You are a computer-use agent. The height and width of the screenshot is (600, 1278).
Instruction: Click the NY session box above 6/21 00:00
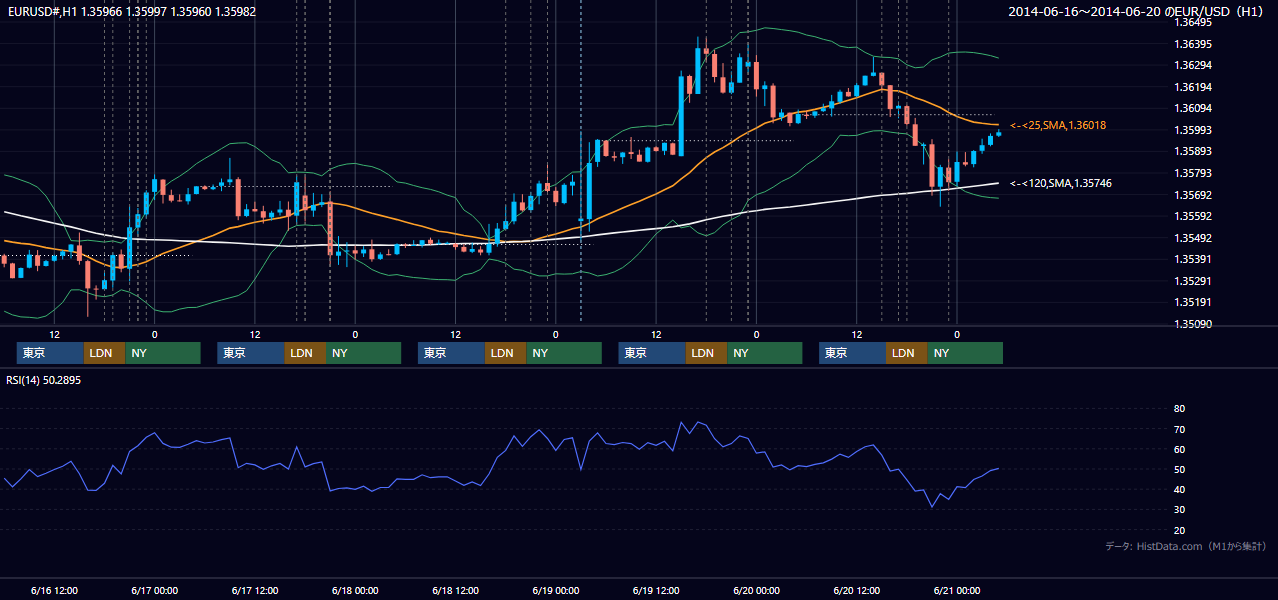tap(965, 353)
